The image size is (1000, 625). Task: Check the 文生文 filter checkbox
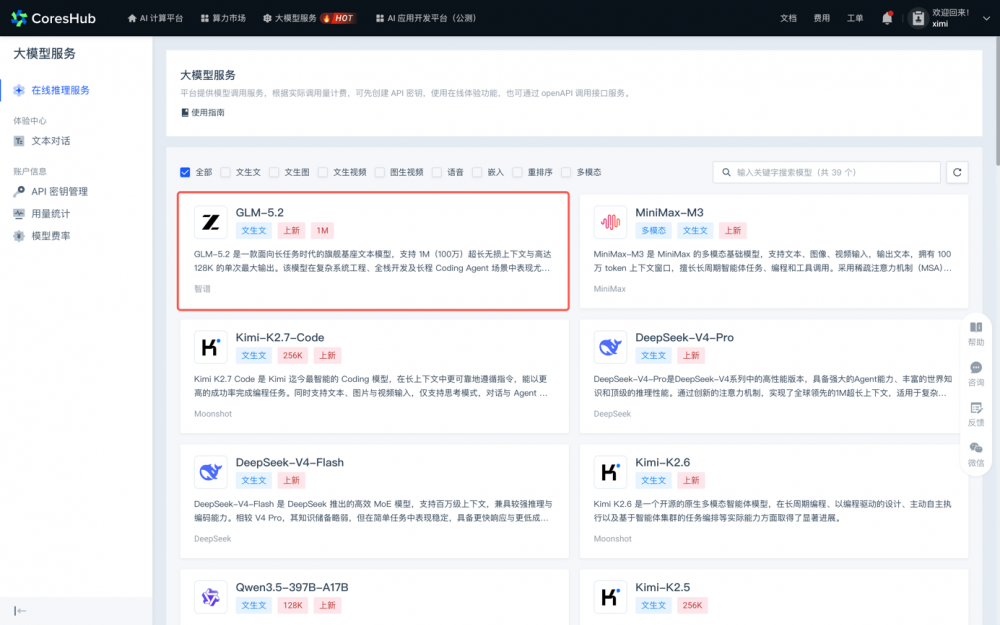pyautogui.click(x=225, y=172)
